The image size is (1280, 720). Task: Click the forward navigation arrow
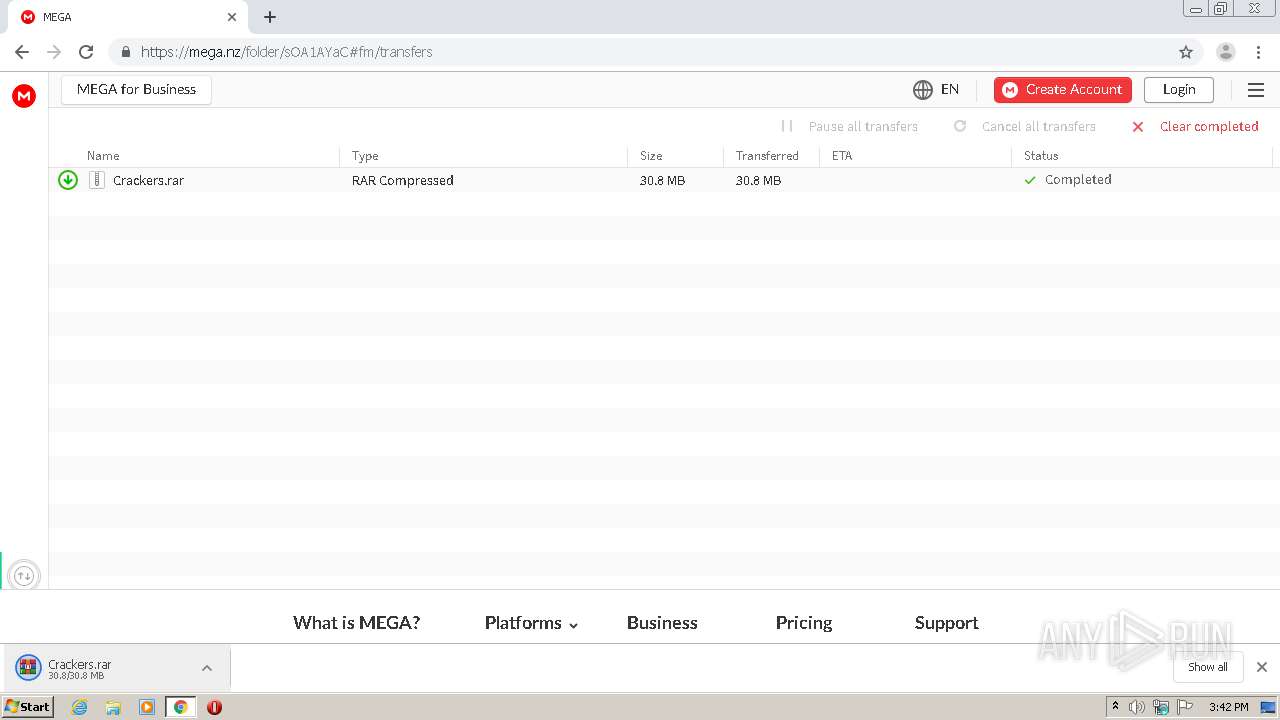(54, 52)
